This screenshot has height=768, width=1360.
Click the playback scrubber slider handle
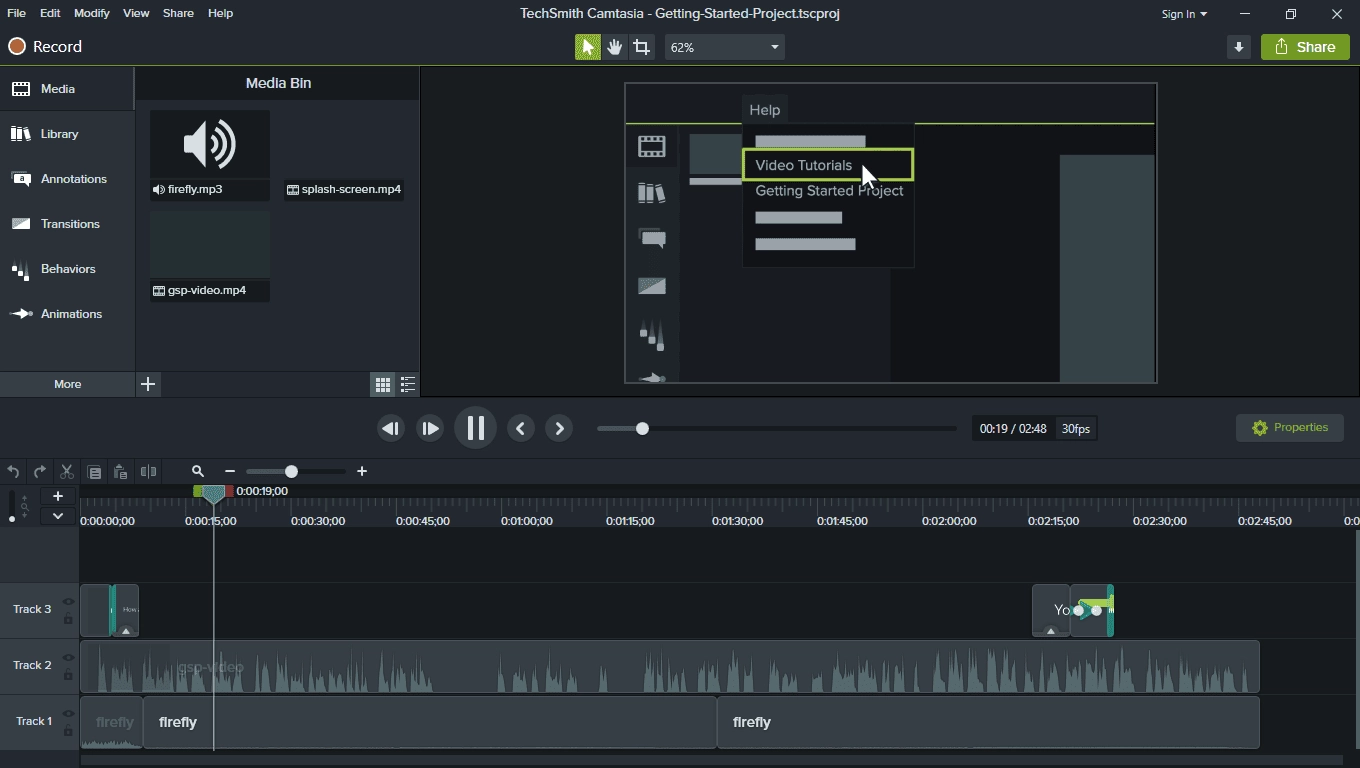[x=642, y=428]
